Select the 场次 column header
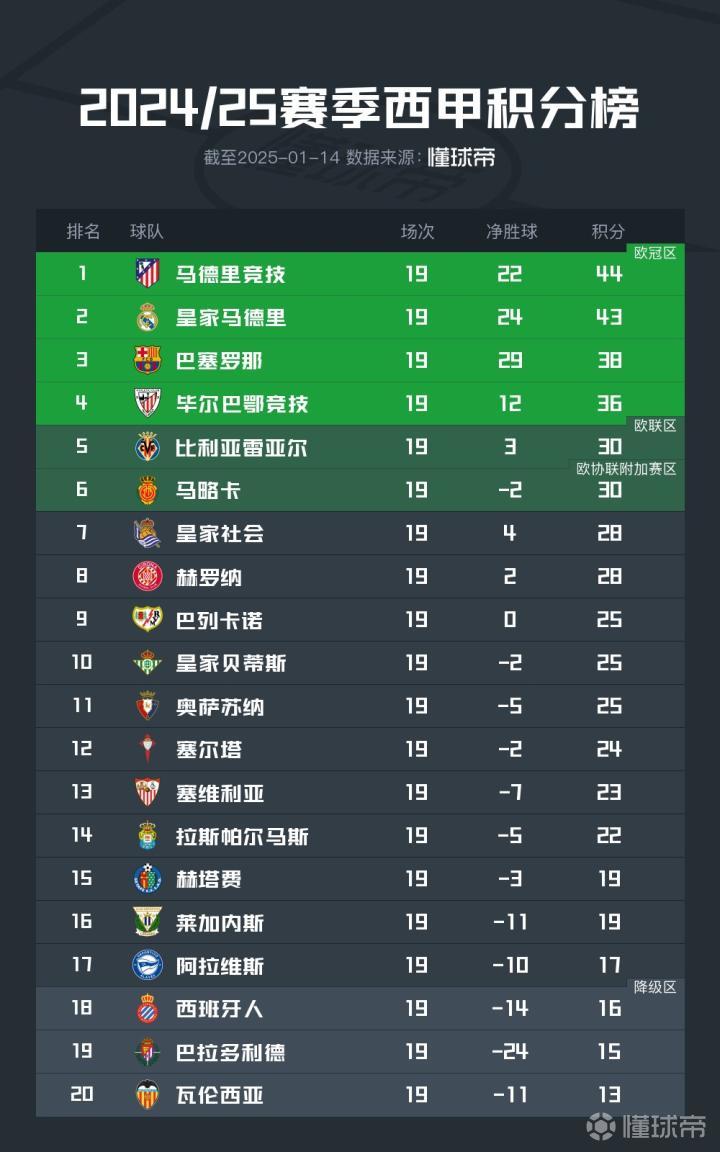 coord(417,231)
